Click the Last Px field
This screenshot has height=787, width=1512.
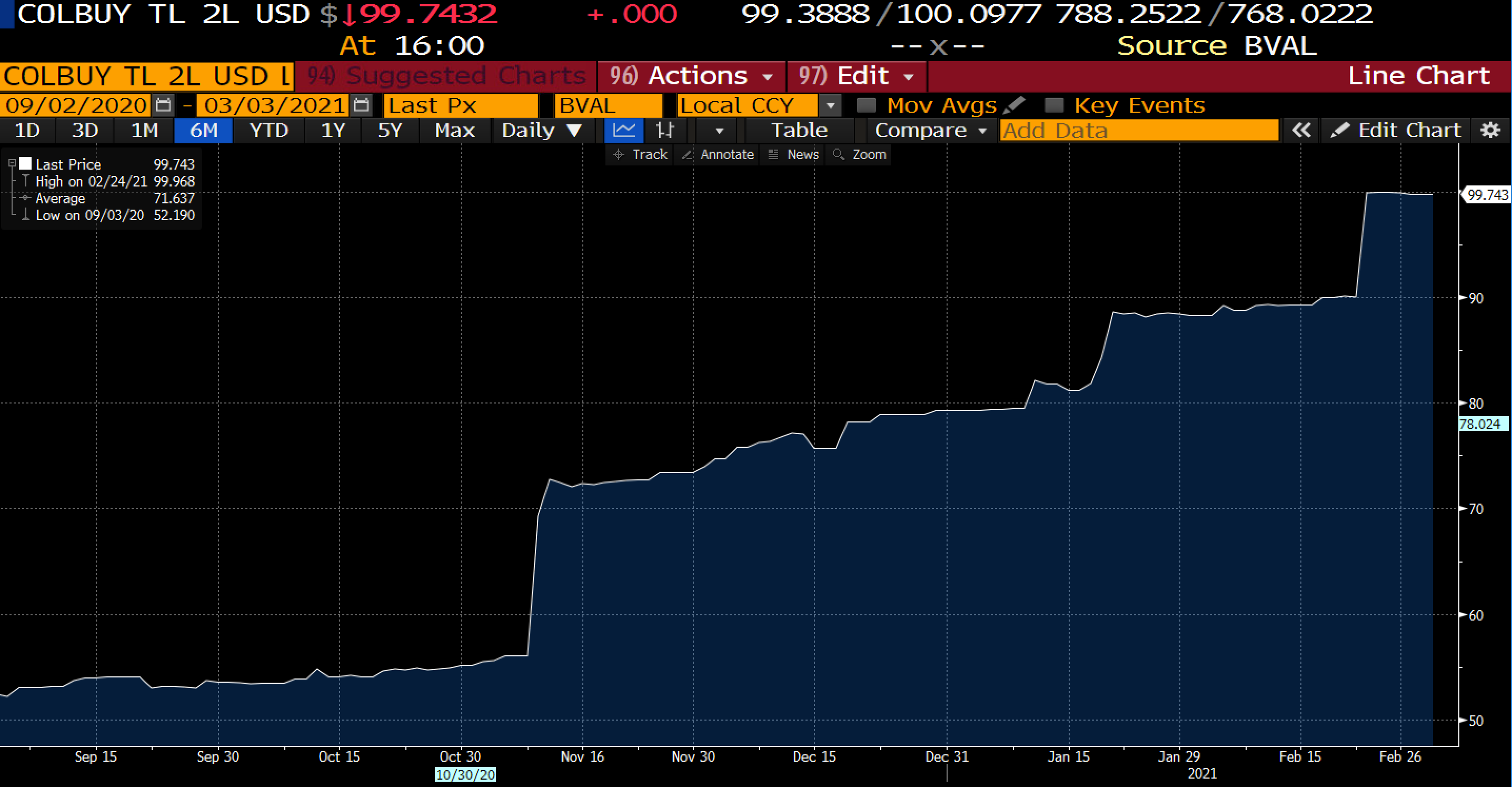point(461,106)
